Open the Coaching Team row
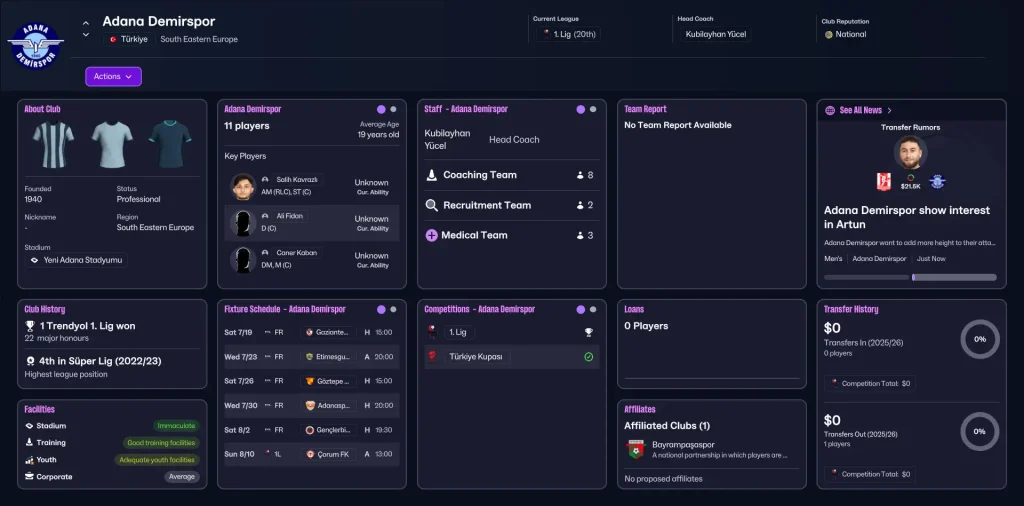This screenshot has height=506, width=1024. click(x=512, y=175)
